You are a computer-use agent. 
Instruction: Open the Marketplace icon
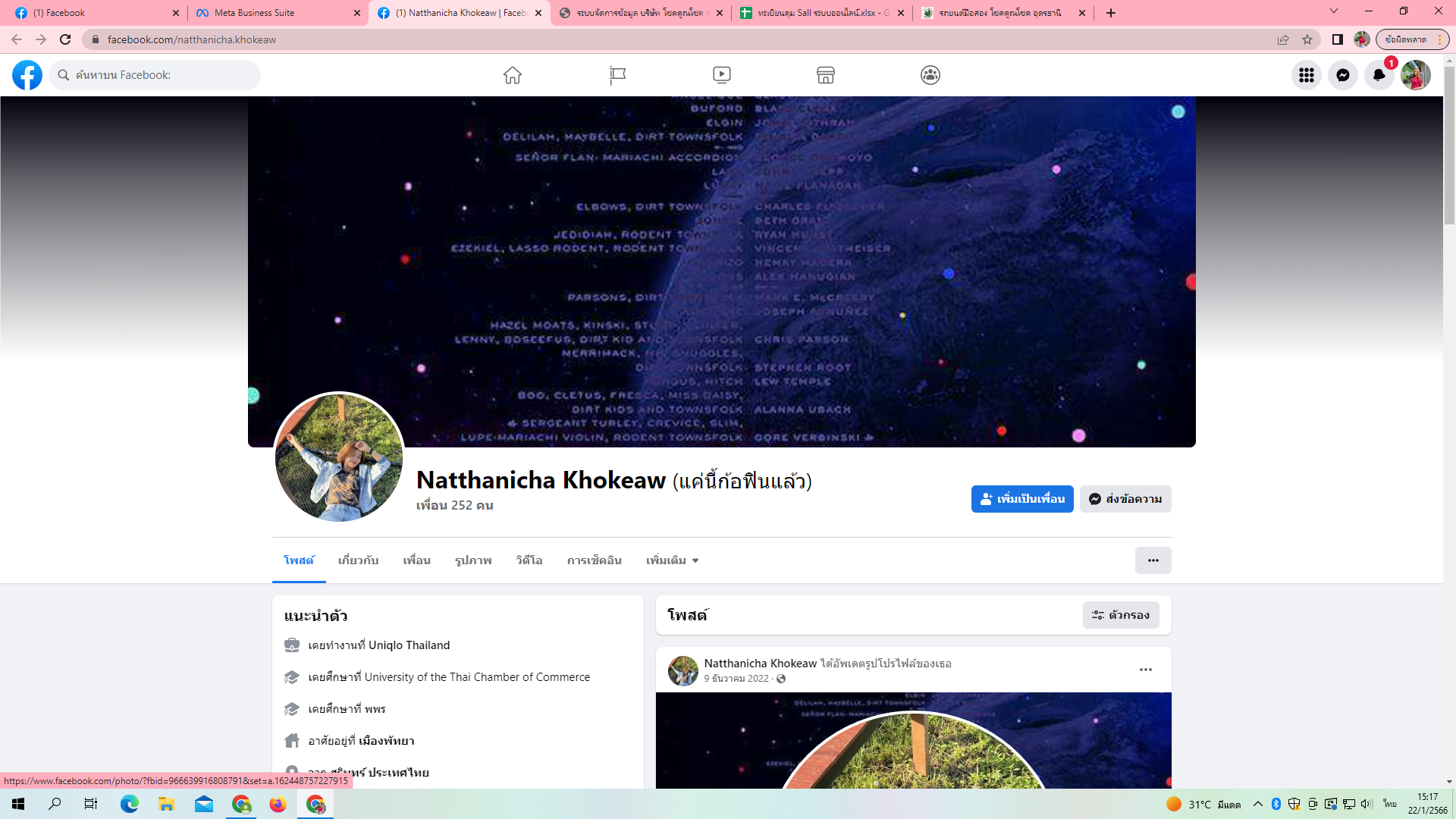826,75
